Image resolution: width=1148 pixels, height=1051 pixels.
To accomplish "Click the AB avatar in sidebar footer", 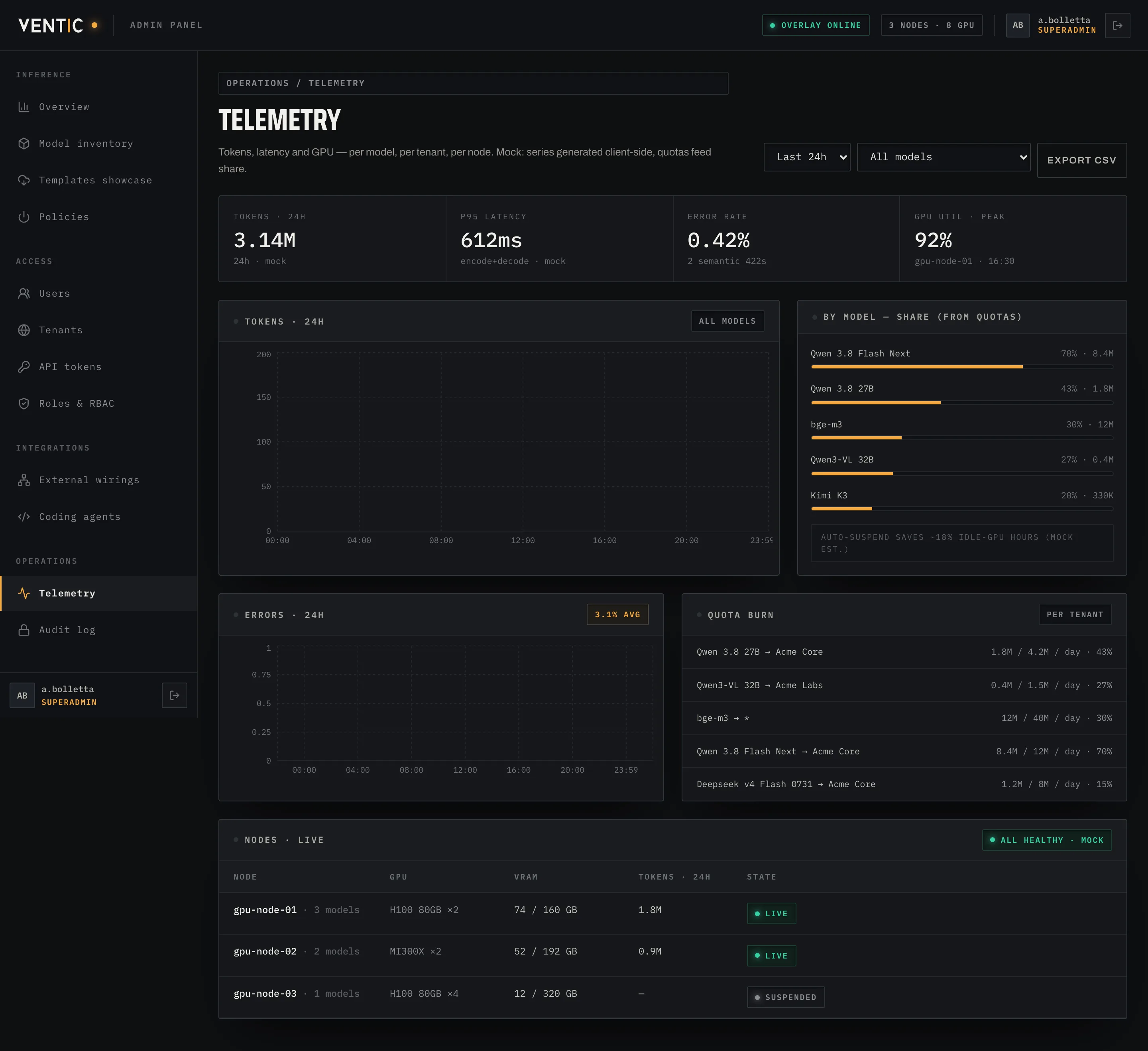I will [x=22, y=695].
